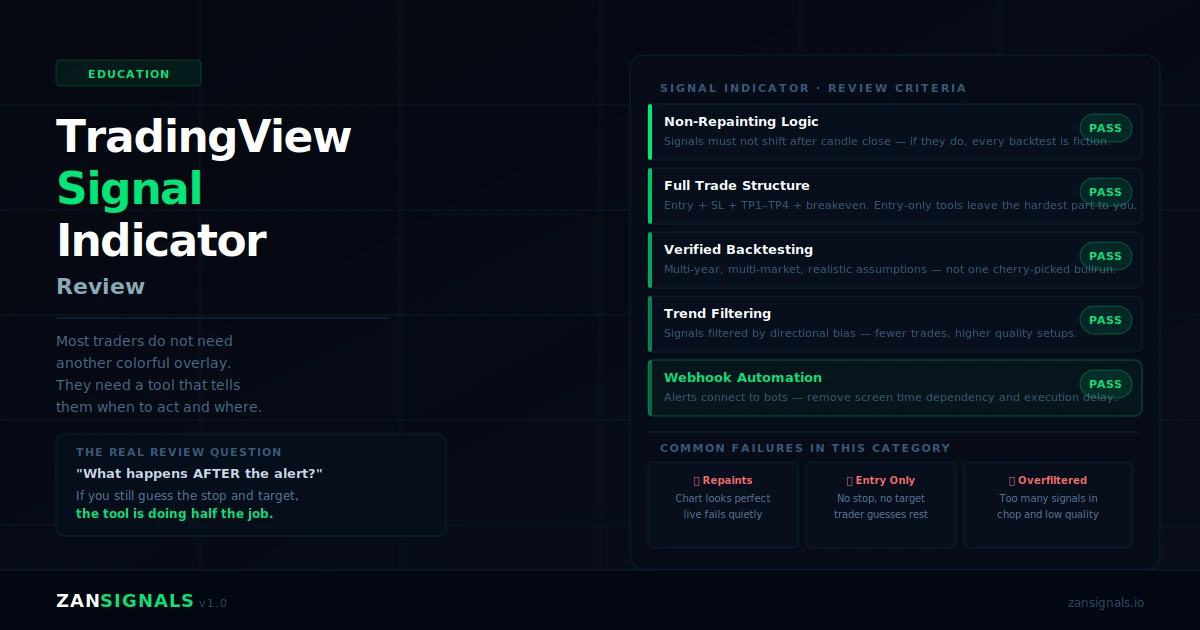Open the Entry Only failure card
Image resolution: width=1200 pixels, height=630 pixels.
point(881,505)
